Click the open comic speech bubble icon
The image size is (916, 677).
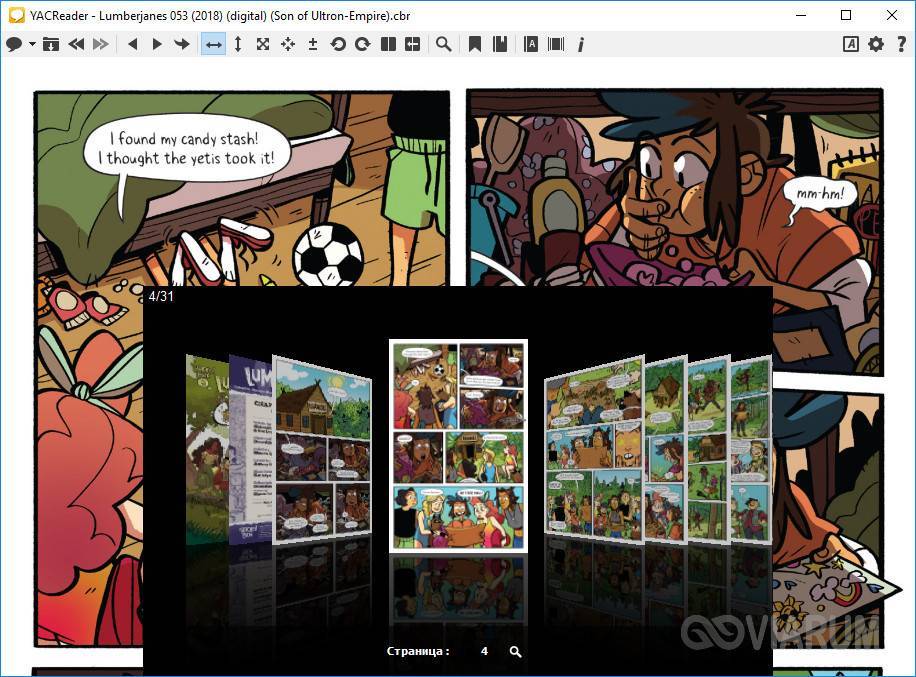pos(14,44)
